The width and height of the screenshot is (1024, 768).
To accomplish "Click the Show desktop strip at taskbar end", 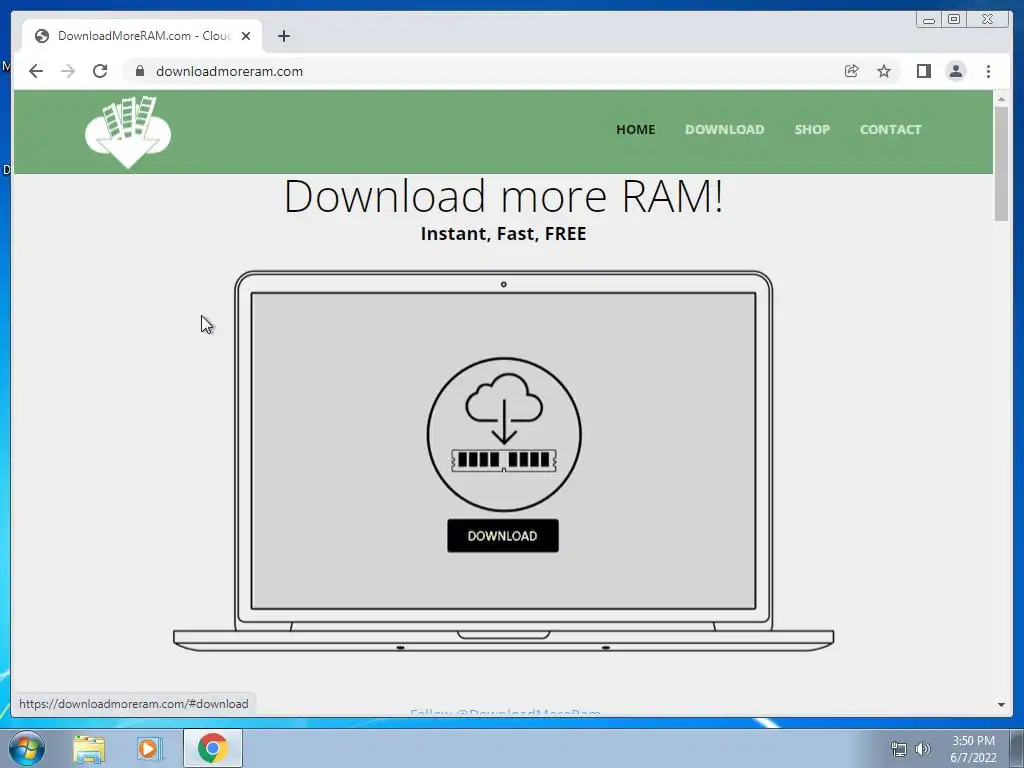I will (x=1017, y=748).
